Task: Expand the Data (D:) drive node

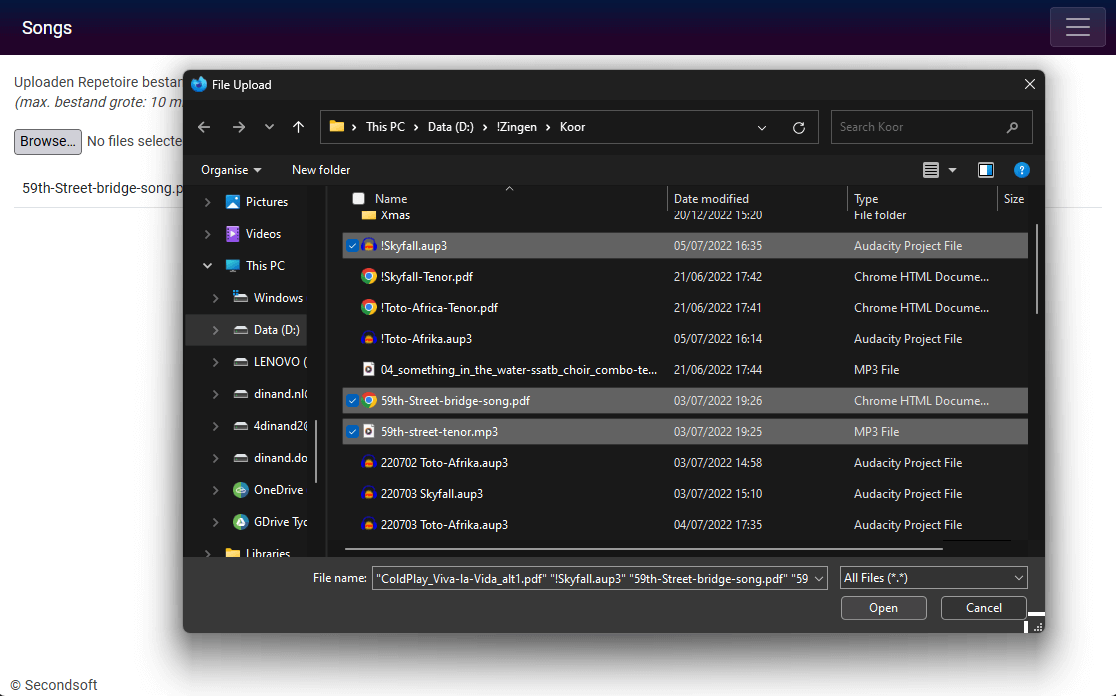Action: click(215, 330)
